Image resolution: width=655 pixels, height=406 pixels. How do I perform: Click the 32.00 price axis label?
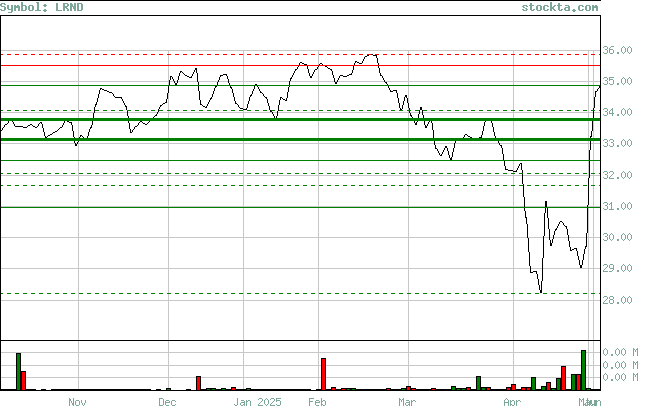pyautogui.click(x=617, y=175)
